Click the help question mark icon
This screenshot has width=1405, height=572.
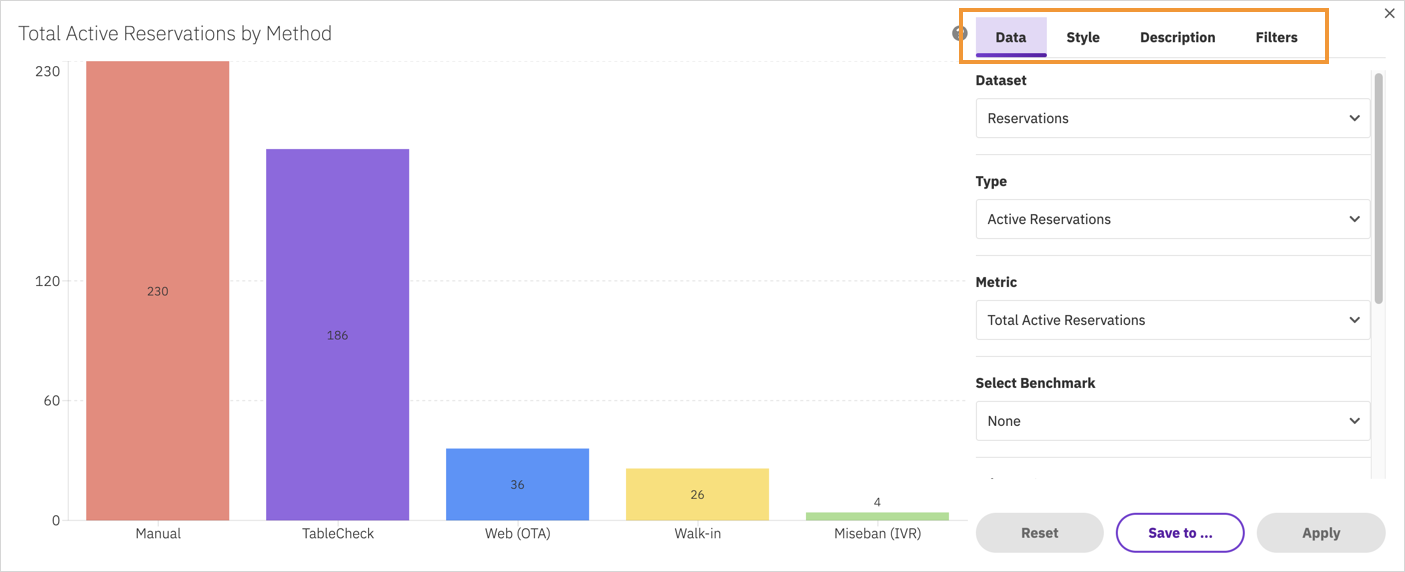959,33
